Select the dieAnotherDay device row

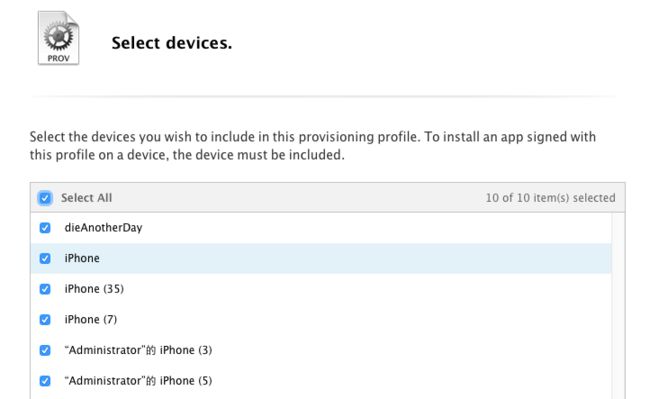coord(321,228)
